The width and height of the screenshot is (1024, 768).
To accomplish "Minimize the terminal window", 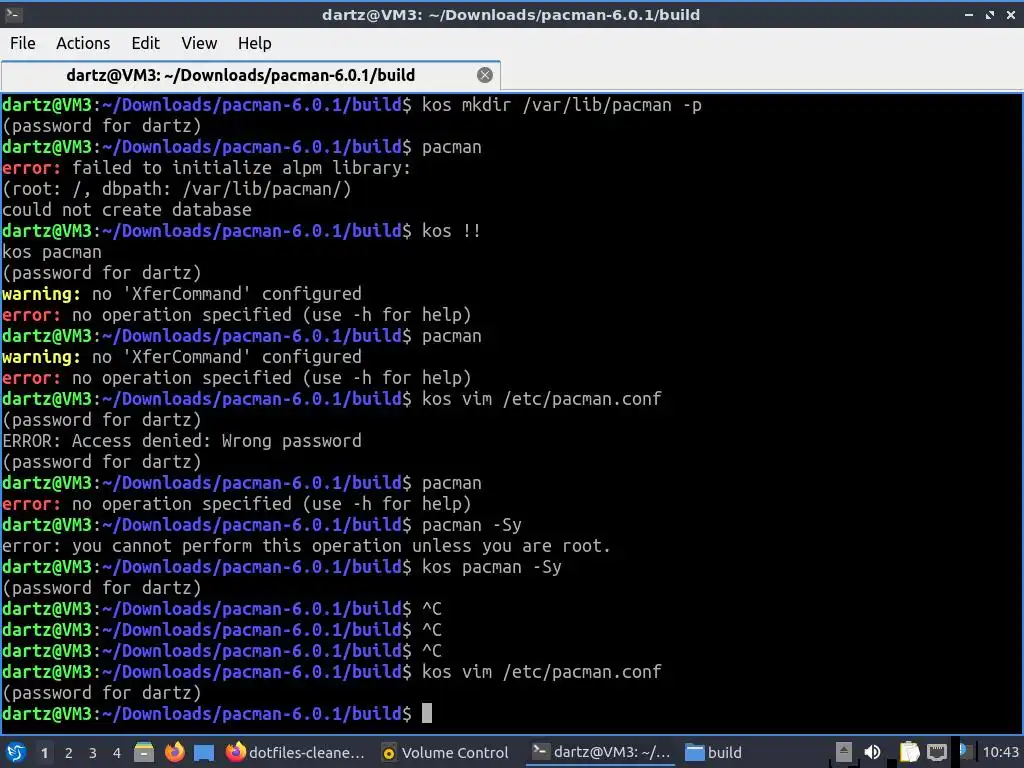I will tap(969, 14).
